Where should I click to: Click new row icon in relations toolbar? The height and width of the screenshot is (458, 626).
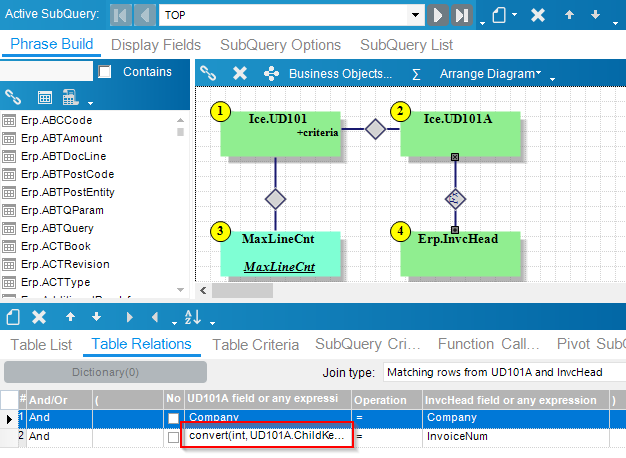(x=13, y=317)
